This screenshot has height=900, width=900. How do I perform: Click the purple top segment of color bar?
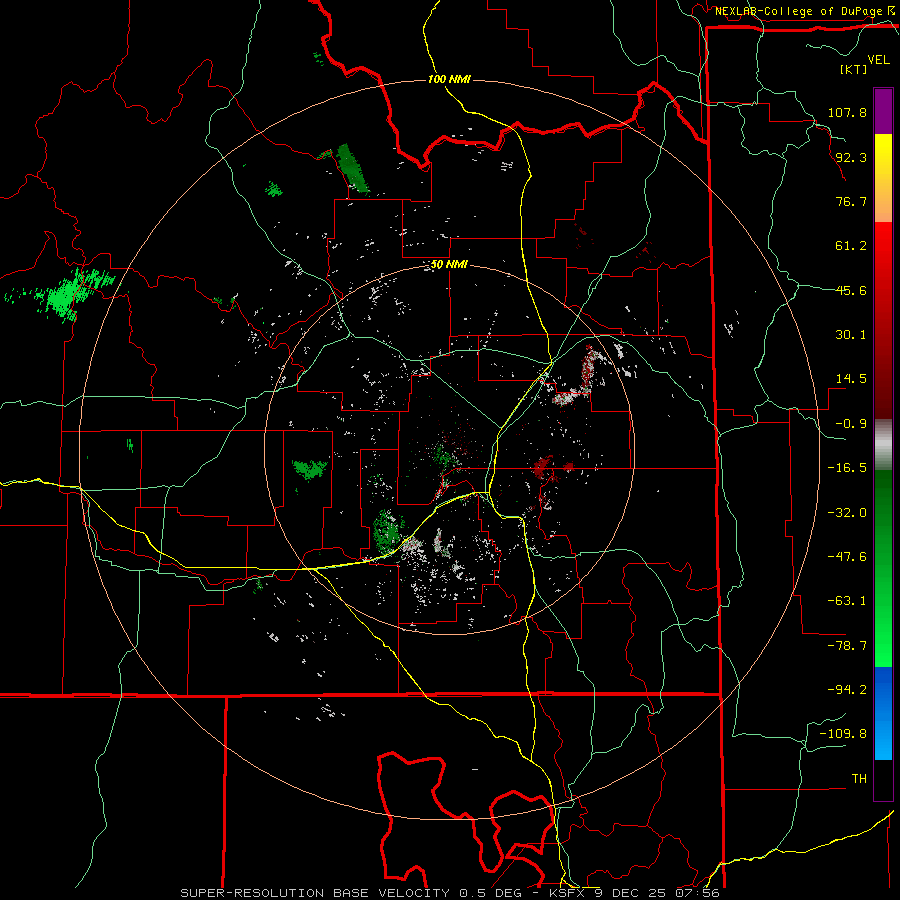pos(883,111)
